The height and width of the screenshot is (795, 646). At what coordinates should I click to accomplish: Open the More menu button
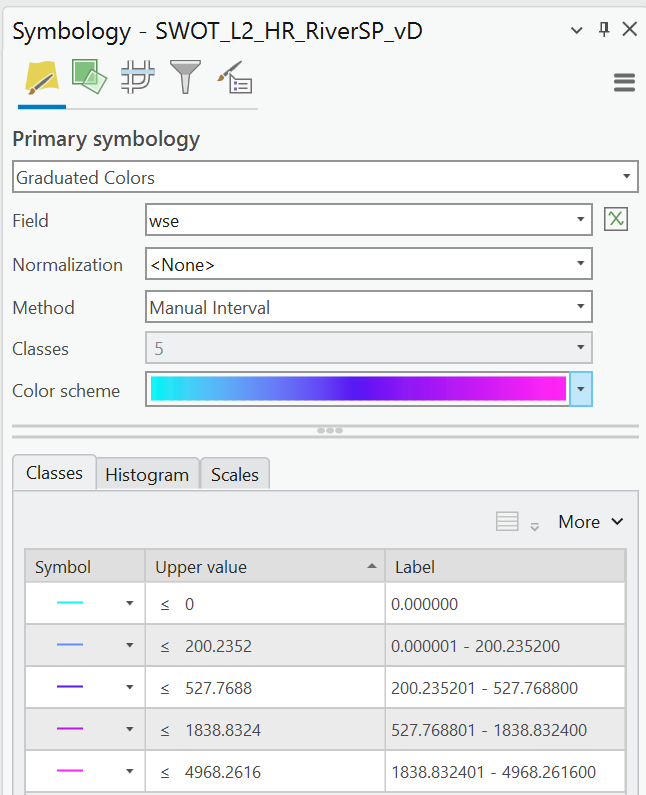[x=590, y=522]
